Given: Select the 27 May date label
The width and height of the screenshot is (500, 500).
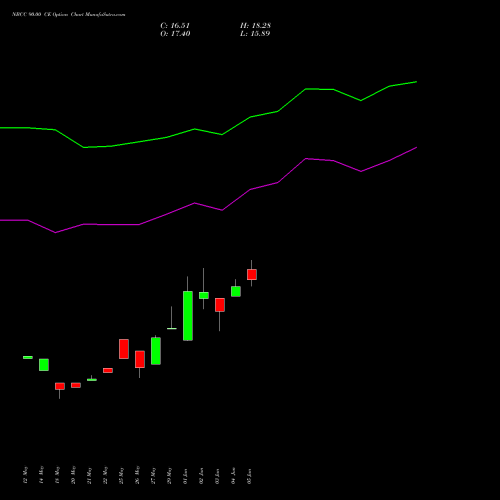Looking at the screenshot, I should click(x=153, y=475).
